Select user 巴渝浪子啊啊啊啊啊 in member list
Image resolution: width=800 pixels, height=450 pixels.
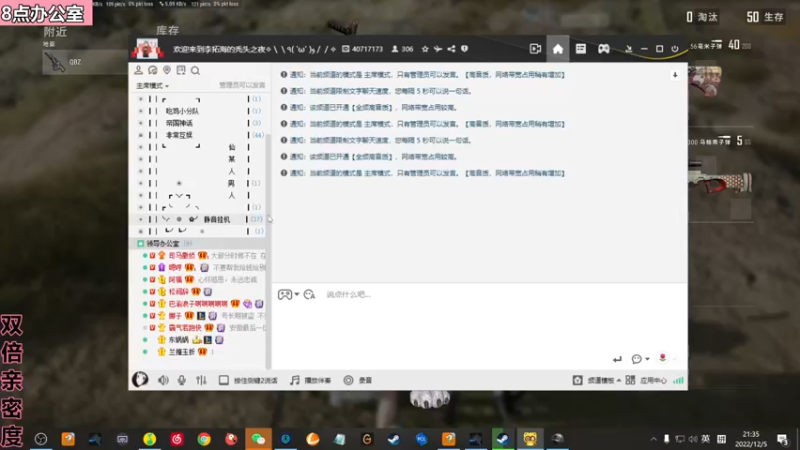pyautogui.click(x=198, y=304)
